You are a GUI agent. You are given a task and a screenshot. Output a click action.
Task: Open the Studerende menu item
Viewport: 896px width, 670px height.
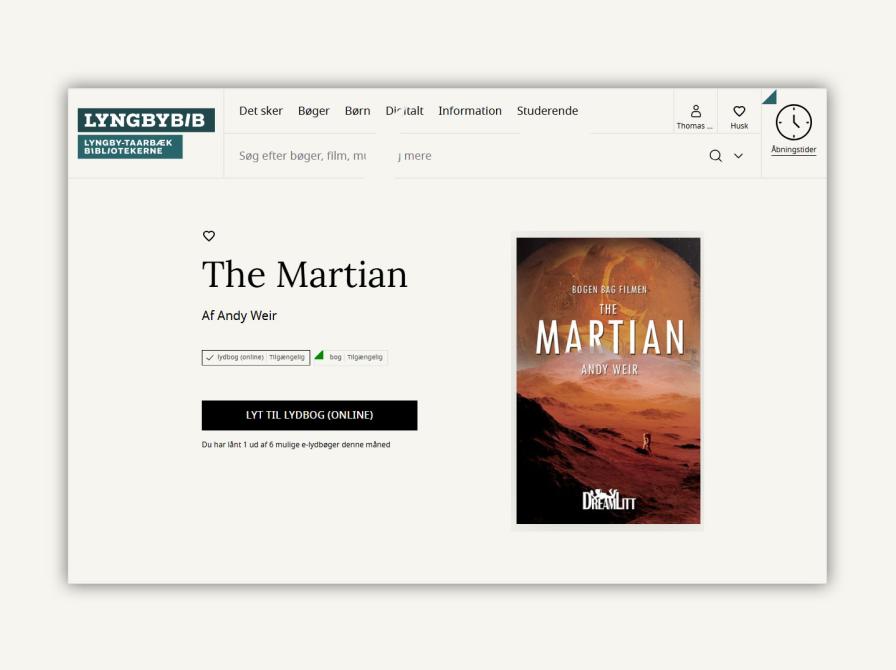tap(547, 111)
